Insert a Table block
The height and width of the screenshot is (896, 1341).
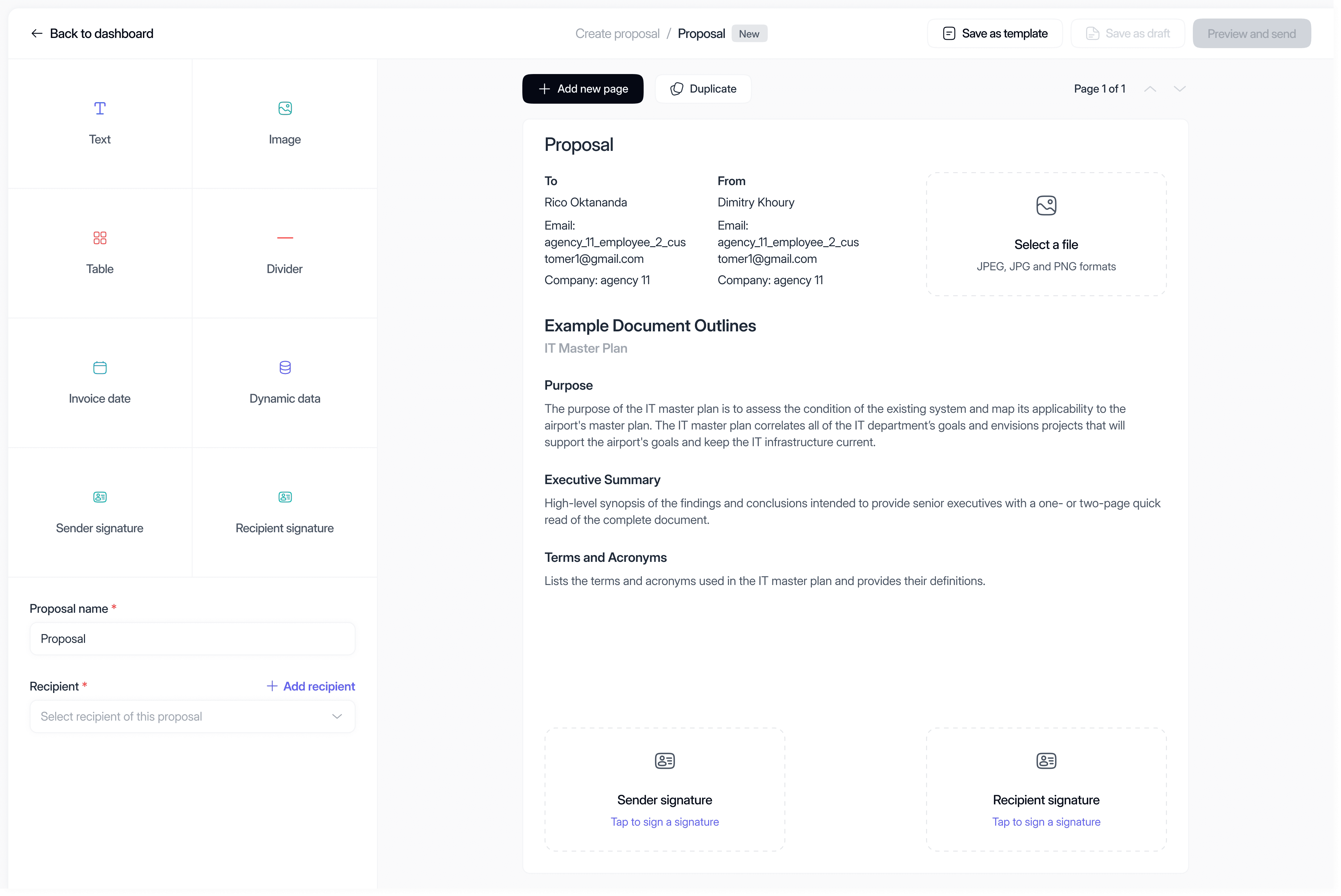[x=99, y=252]
